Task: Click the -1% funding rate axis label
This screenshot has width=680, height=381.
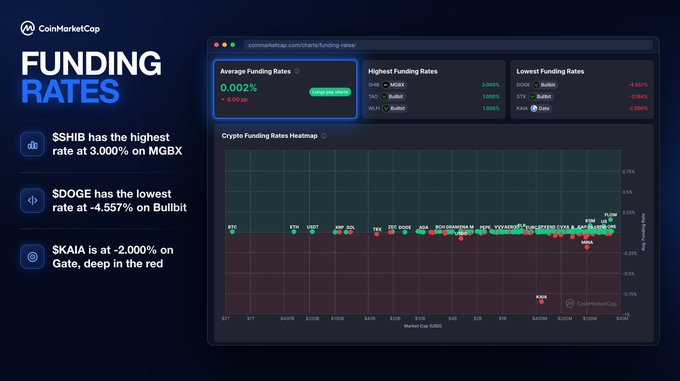Action: click(x=626, y=315)
